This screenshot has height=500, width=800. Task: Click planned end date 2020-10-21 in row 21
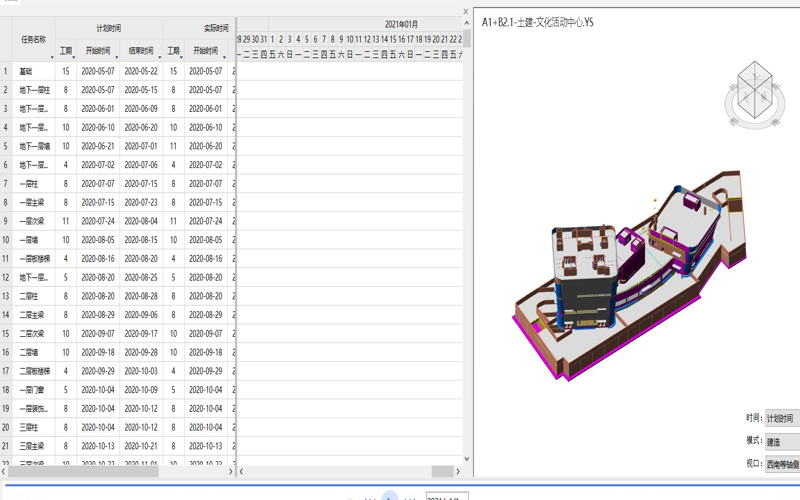[x=141, y=446]
